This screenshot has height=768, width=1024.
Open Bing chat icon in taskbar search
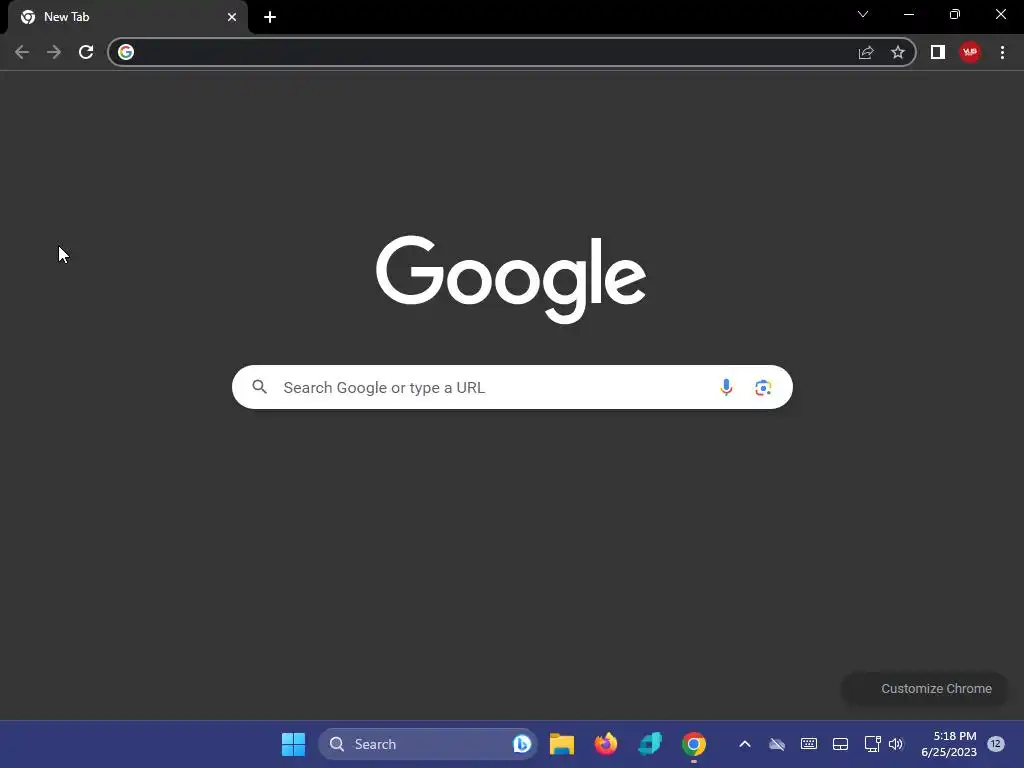(522, 744)
